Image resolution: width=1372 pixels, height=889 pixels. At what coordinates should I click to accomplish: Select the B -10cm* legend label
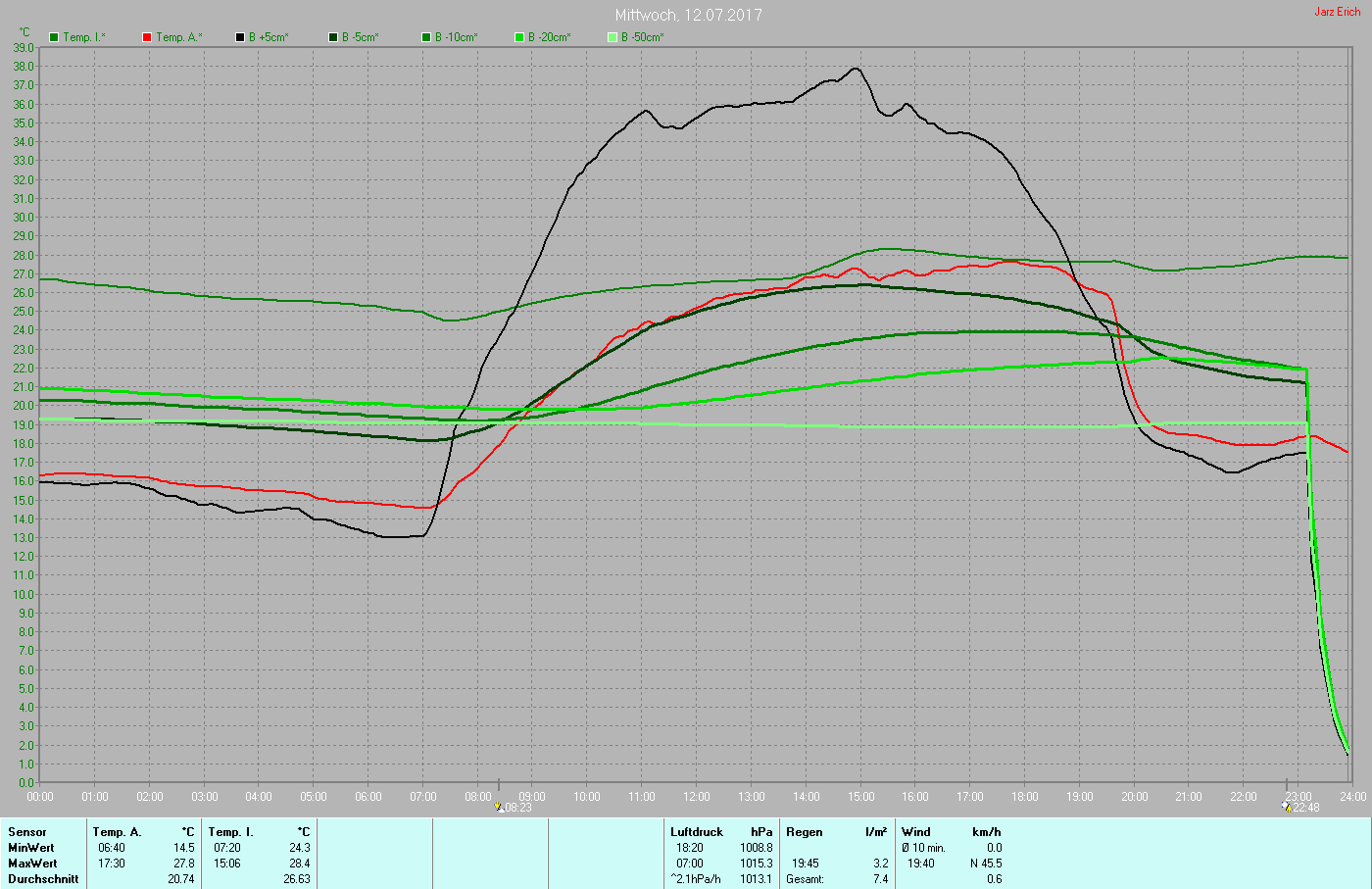tap(457, 37)
